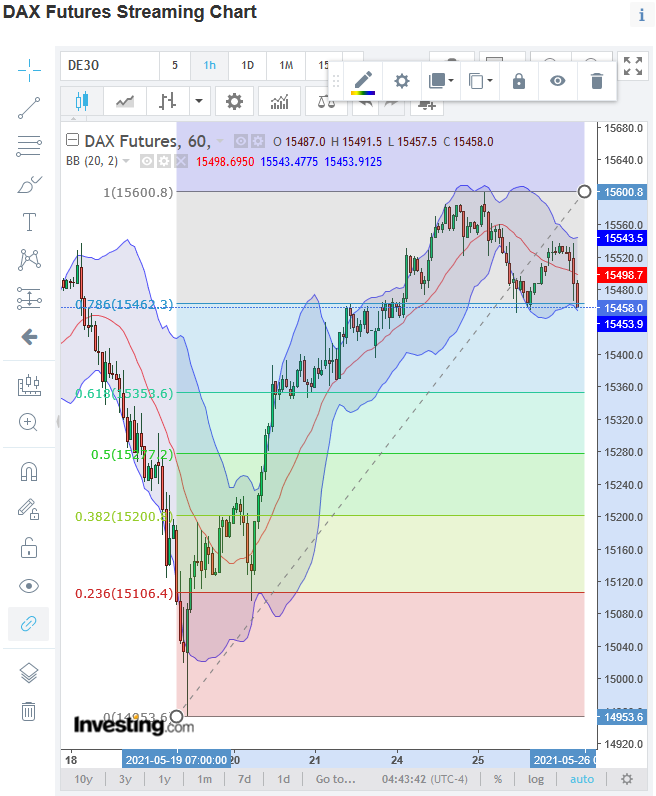Click the 04:43:42 (UTC-4) timezone menu
The height and width of the screenshot is (796, 656).
click(x=424, y=779)
